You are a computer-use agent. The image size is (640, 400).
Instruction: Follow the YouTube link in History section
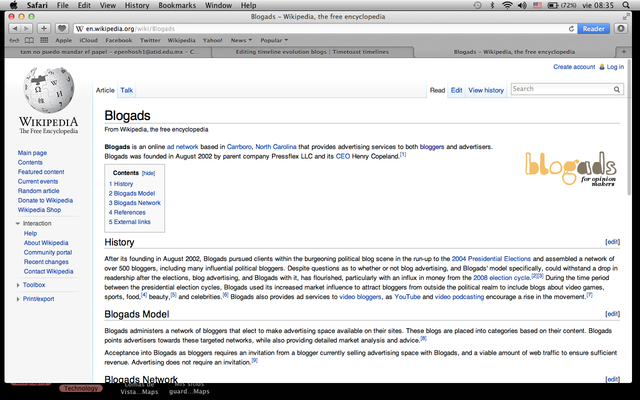click(407, 297)
